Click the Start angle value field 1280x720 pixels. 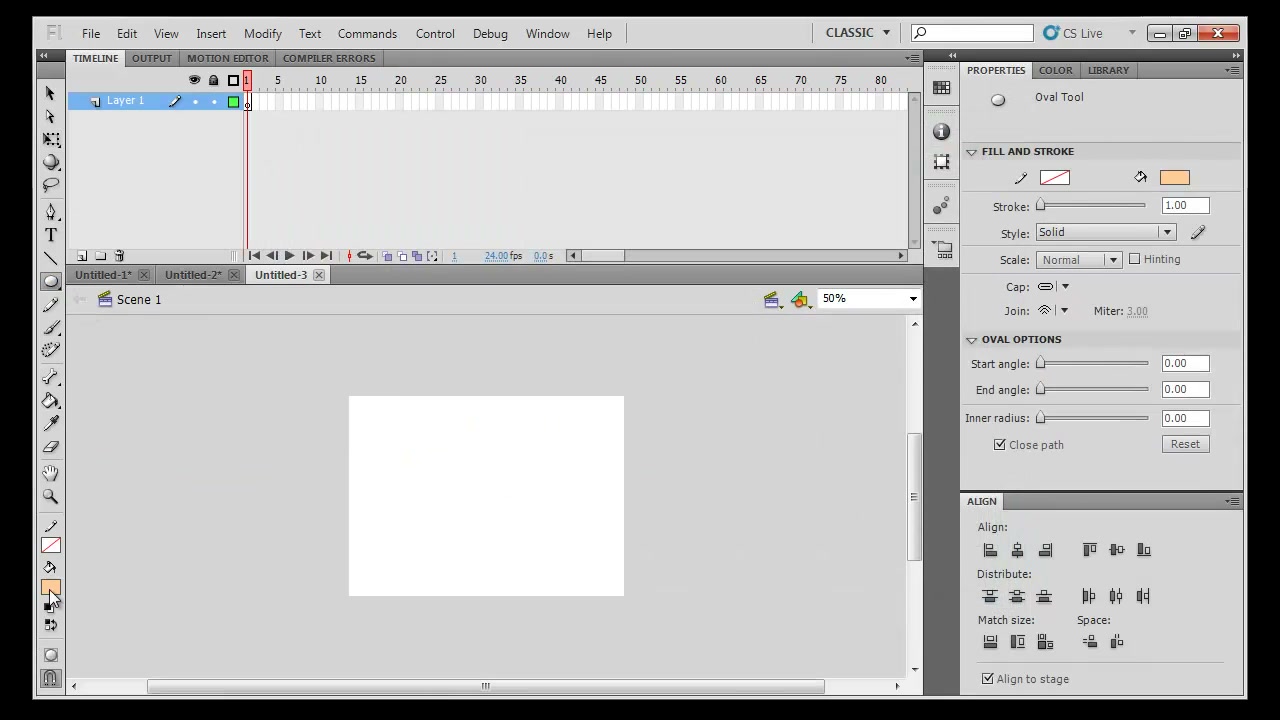click(x=1185, y=363)
